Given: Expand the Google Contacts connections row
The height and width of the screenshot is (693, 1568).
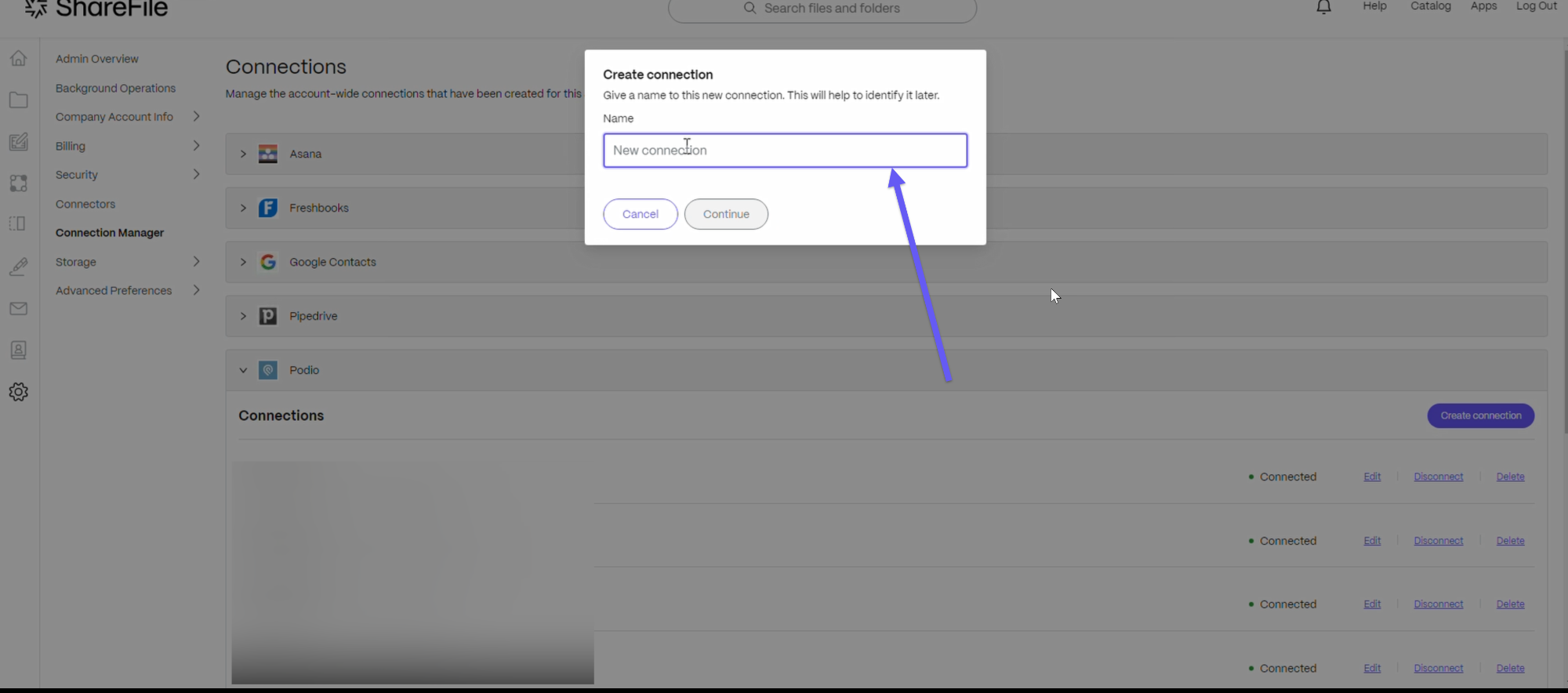Looking at the screenshot, I should point(243,262).
